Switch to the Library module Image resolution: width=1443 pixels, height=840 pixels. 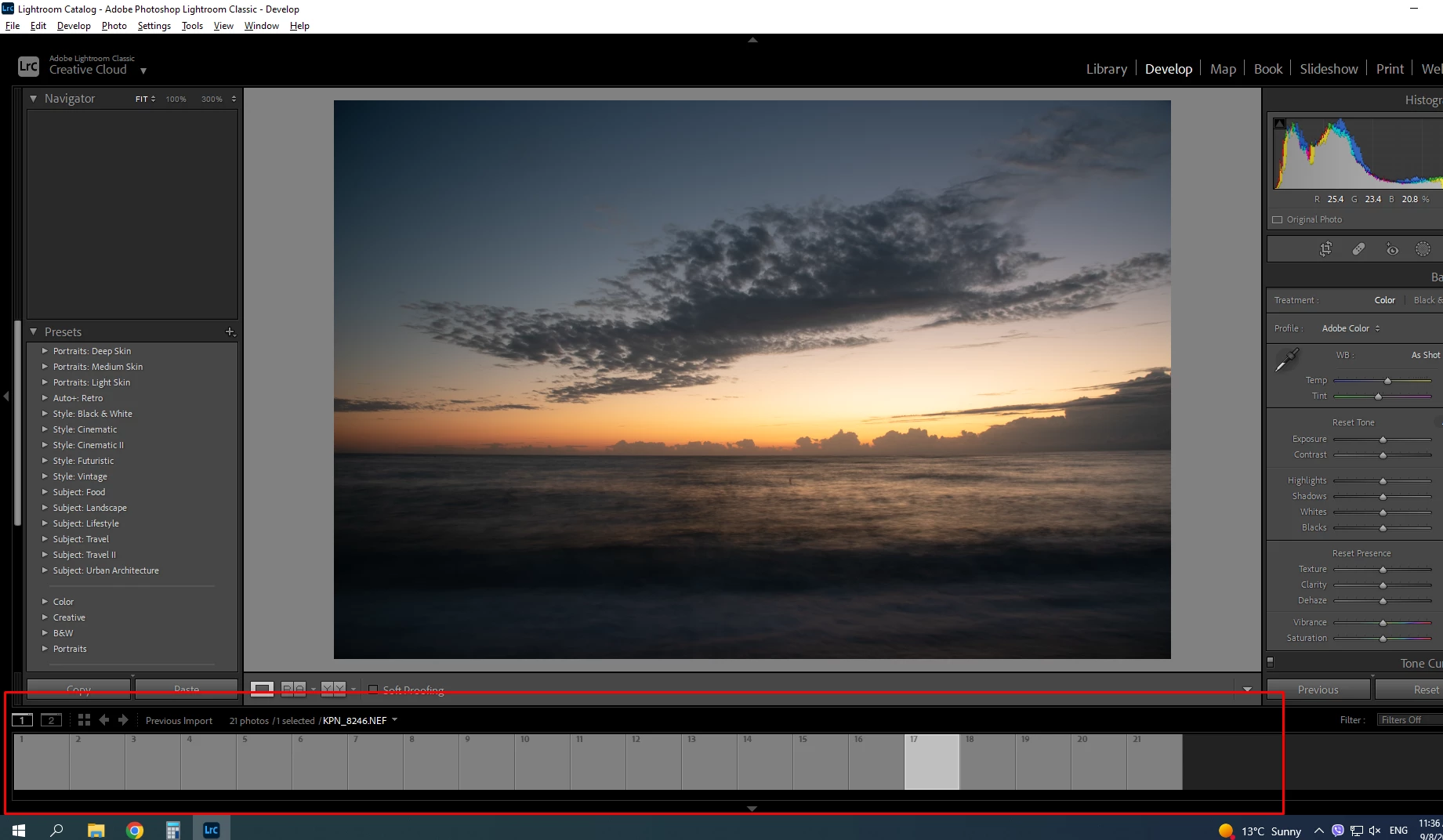1106,69
